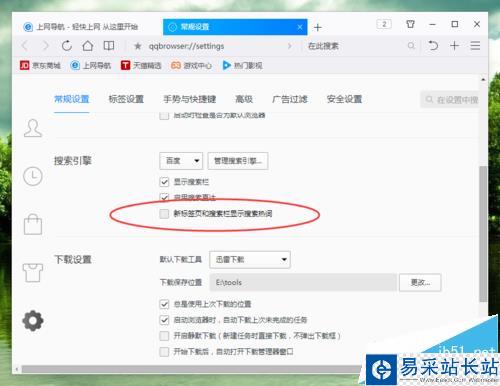
Task: Enable 开启静默下载 checkbox
Action: (x=164, y=336)
